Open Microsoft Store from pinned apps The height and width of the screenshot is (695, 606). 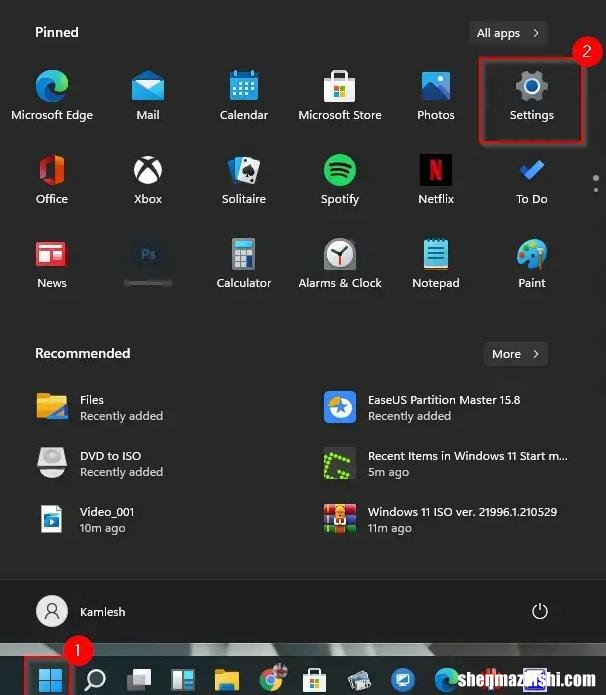(x=340, y=95)
